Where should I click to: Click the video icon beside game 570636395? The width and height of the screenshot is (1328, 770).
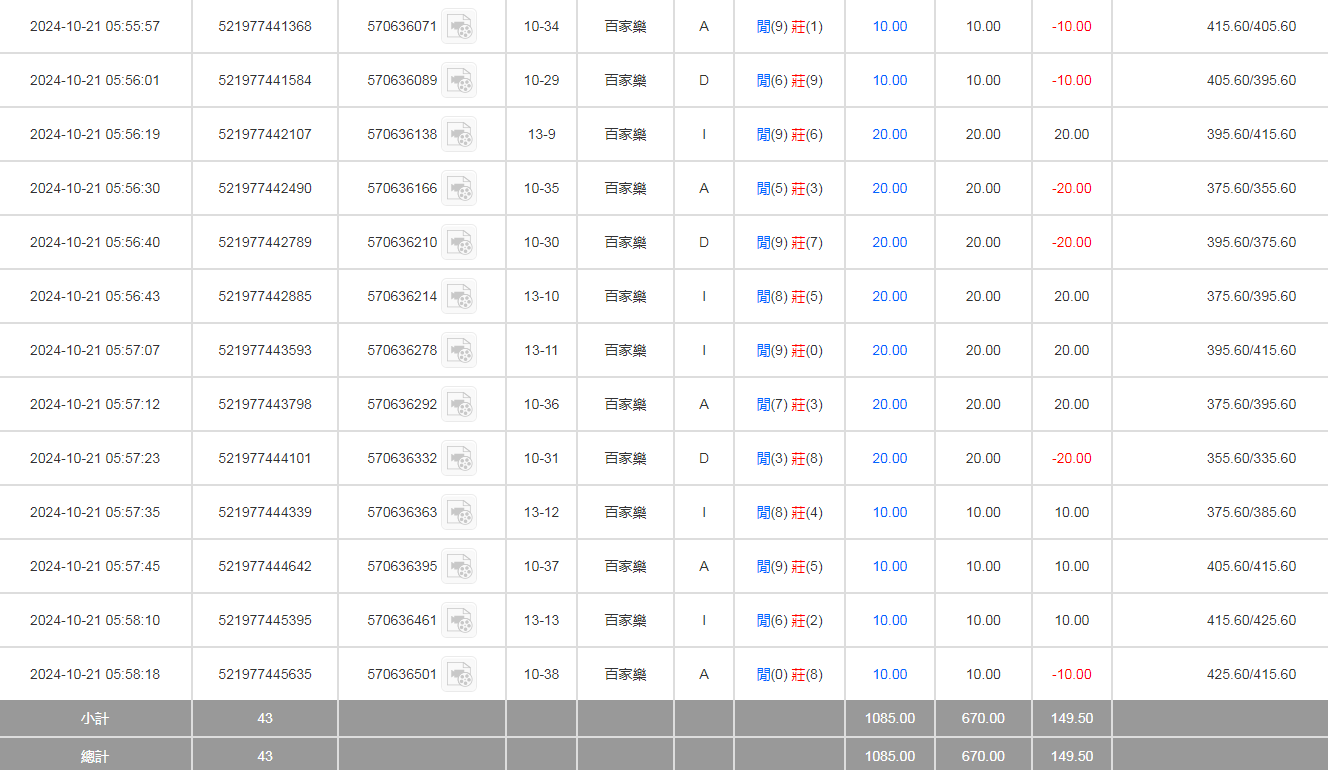[459, 566]
